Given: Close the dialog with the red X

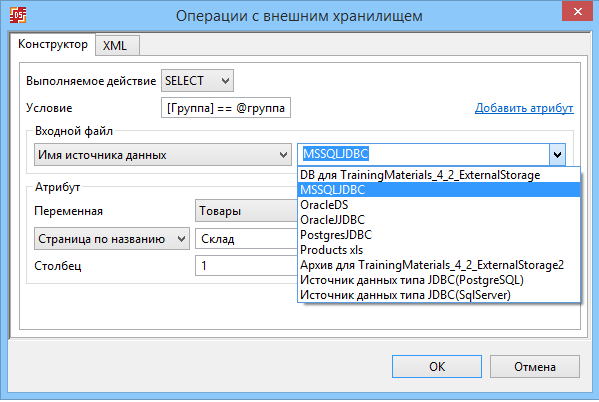Looking at the screenshot, I should click(x=577, y=11).
